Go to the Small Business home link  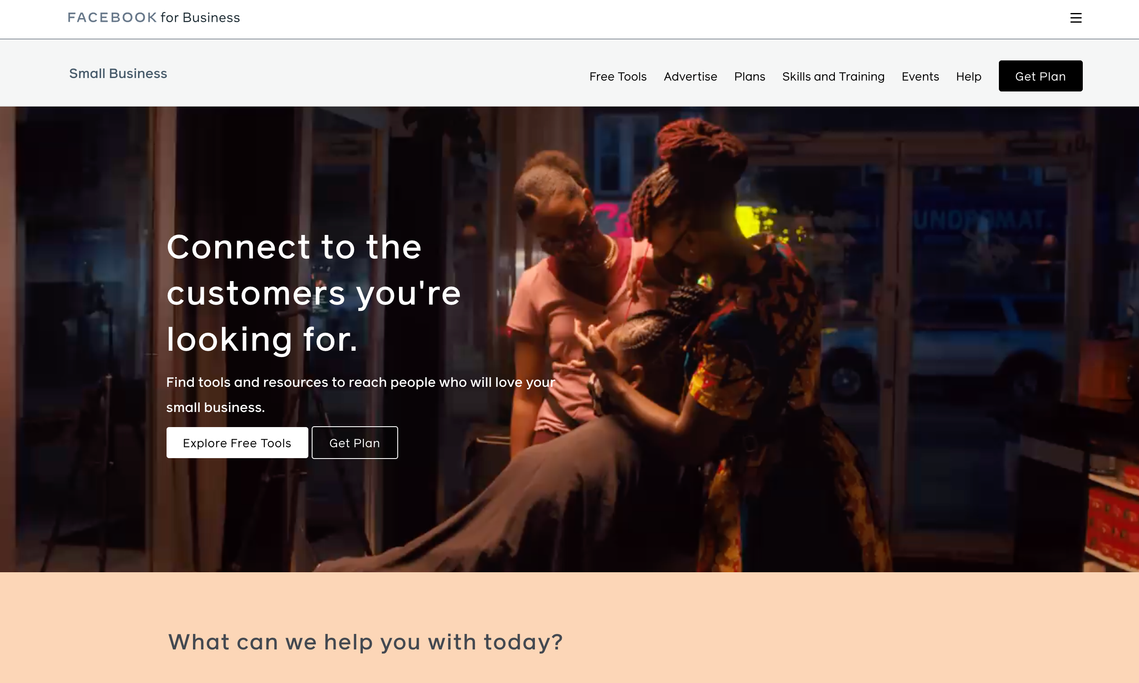tap(118, 73)
